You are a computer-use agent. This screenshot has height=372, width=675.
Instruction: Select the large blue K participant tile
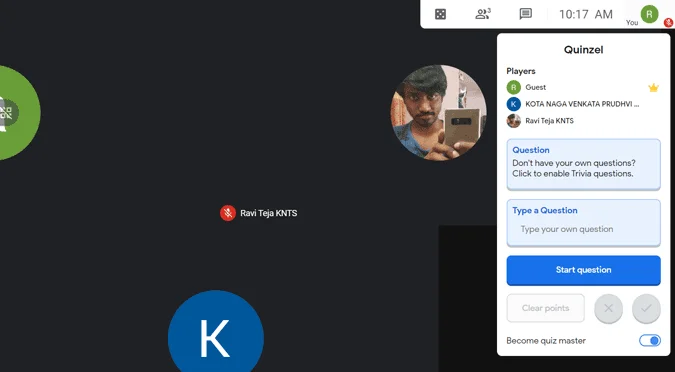(216, 331)
